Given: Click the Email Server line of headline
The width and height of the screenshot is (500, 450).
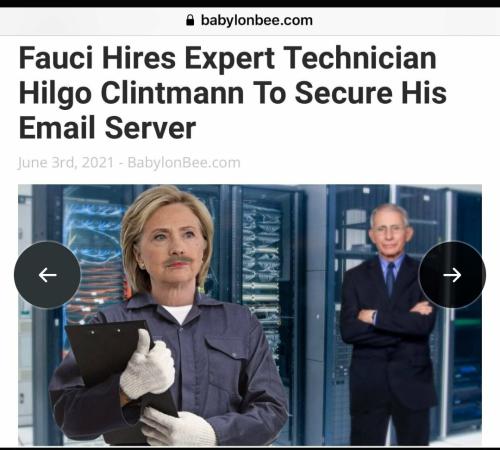Looking at the screenshot, I should [x=107, y=128].
